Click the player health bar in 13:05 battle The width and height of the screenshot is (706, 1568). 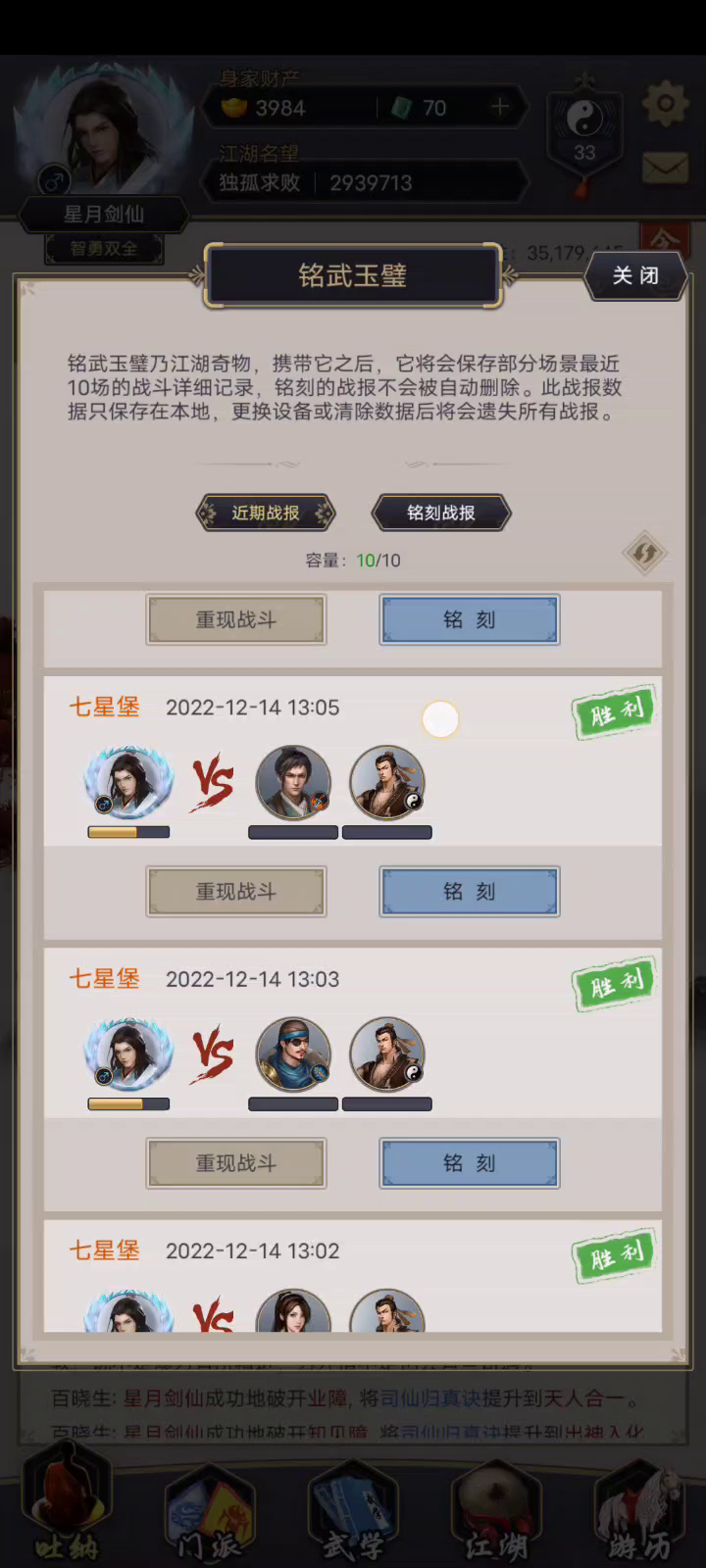pos(128,832)
